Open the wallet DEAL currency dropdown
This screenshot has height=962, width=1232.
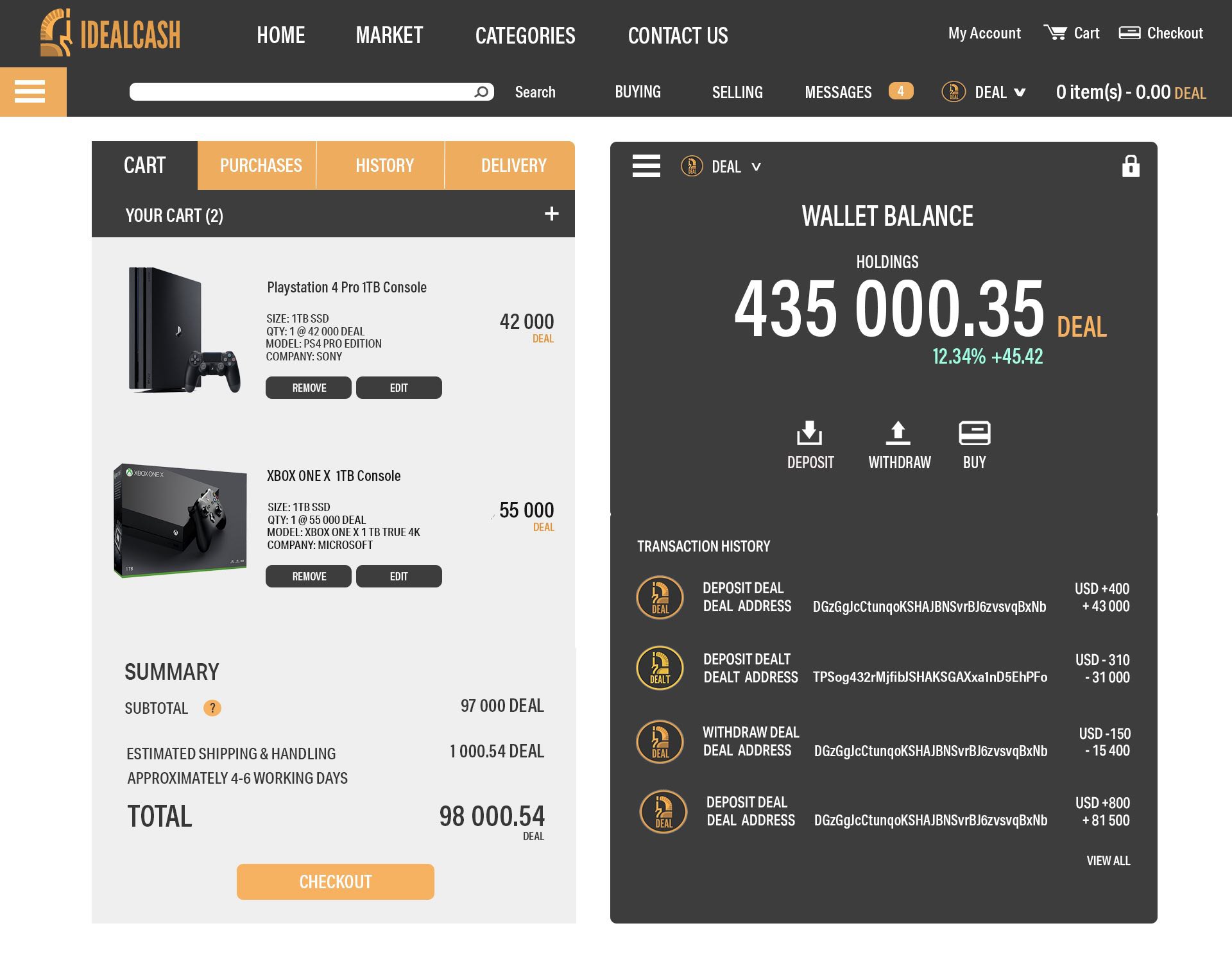tap(757, 167)
